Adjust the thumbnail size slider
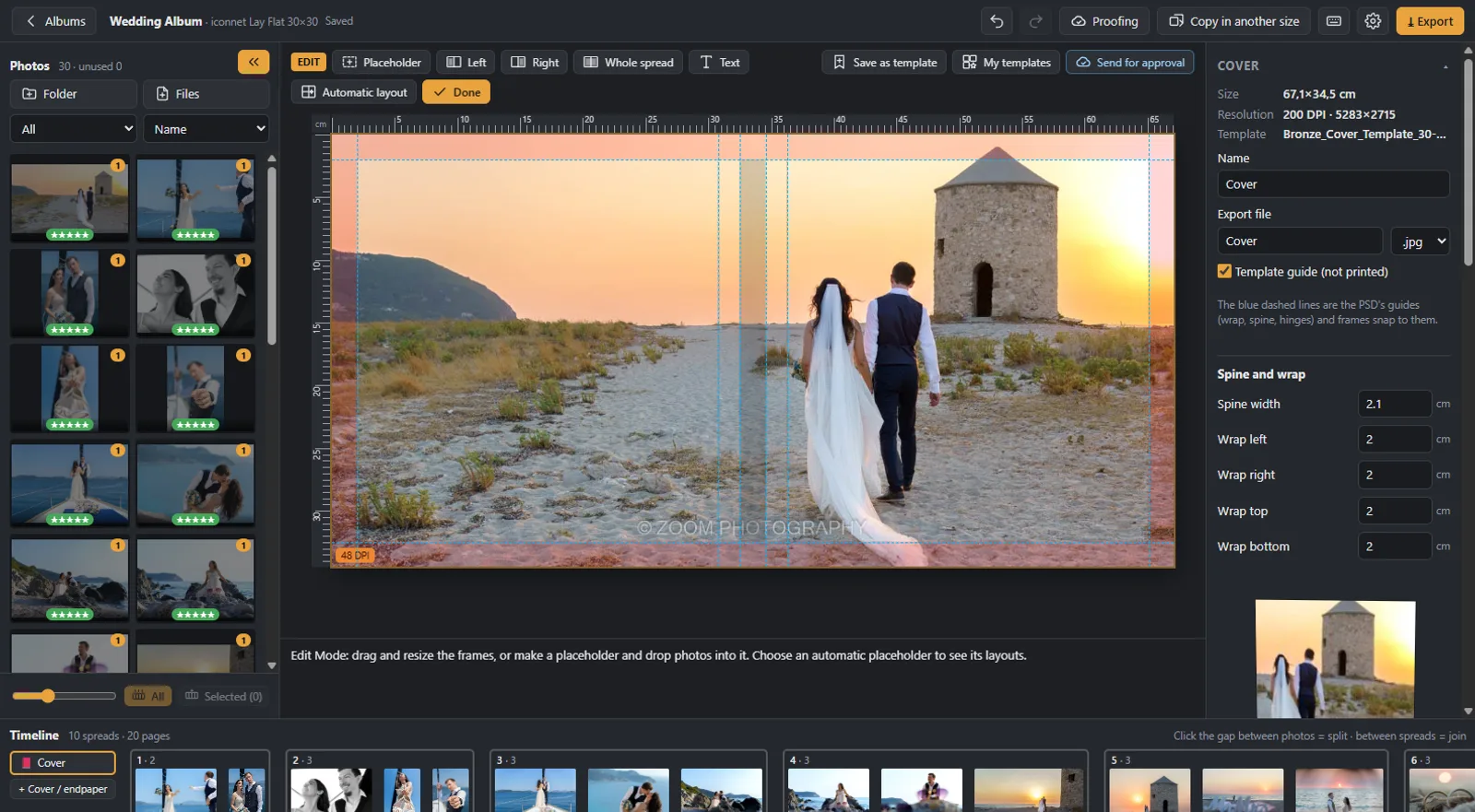The image size is (1475, 812). coord(64,696)
